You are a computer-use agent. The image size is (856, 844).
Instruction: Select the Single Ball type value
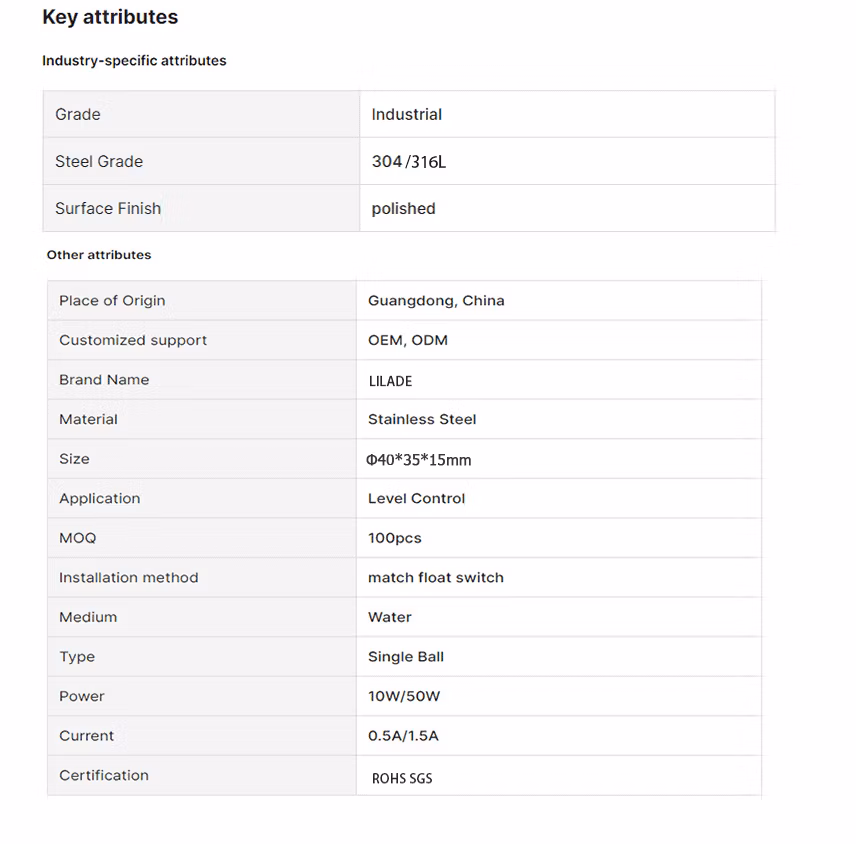[x=406, y=657]
